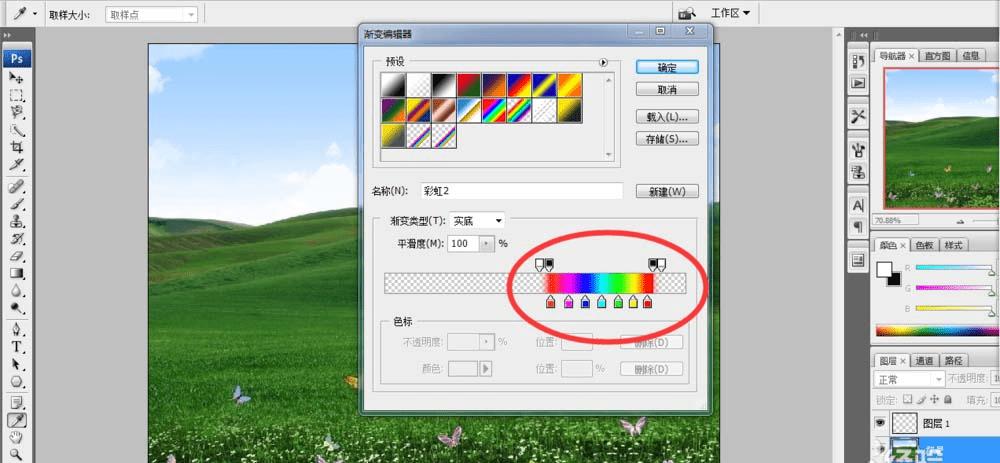Select the Lasso tool
Screen dimensions: 1000x463
pos(17,113)
